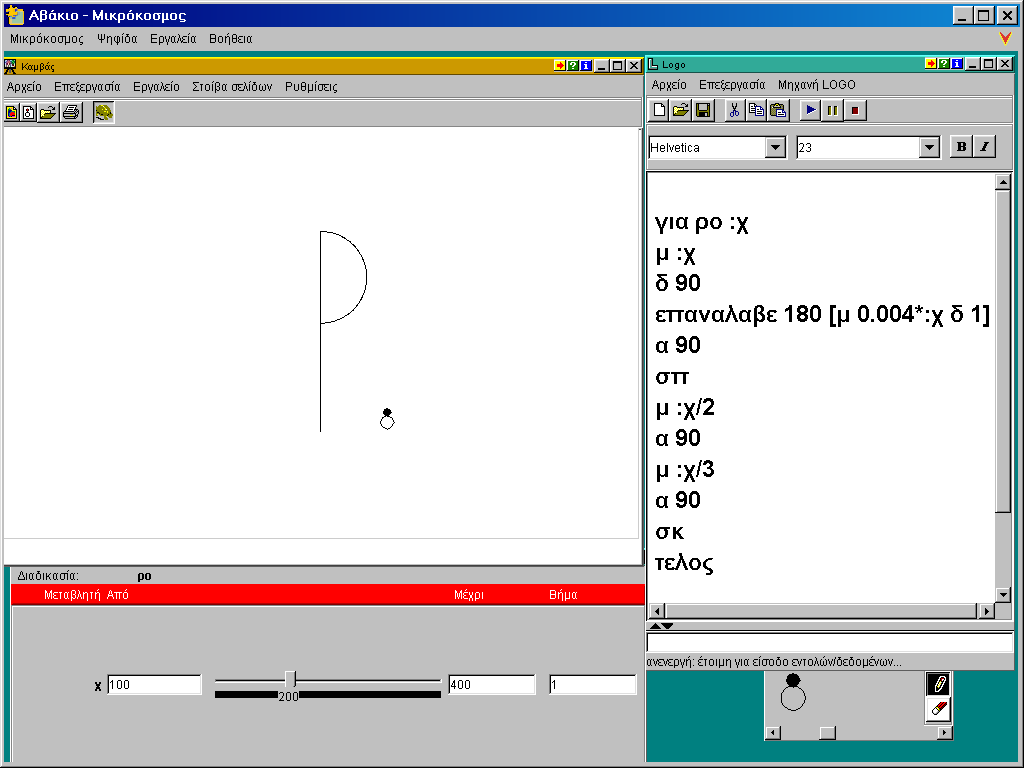Open Εργαλείο menu in Καμβάς window
Screen dimensions: 1024x768
click(156, 86)
